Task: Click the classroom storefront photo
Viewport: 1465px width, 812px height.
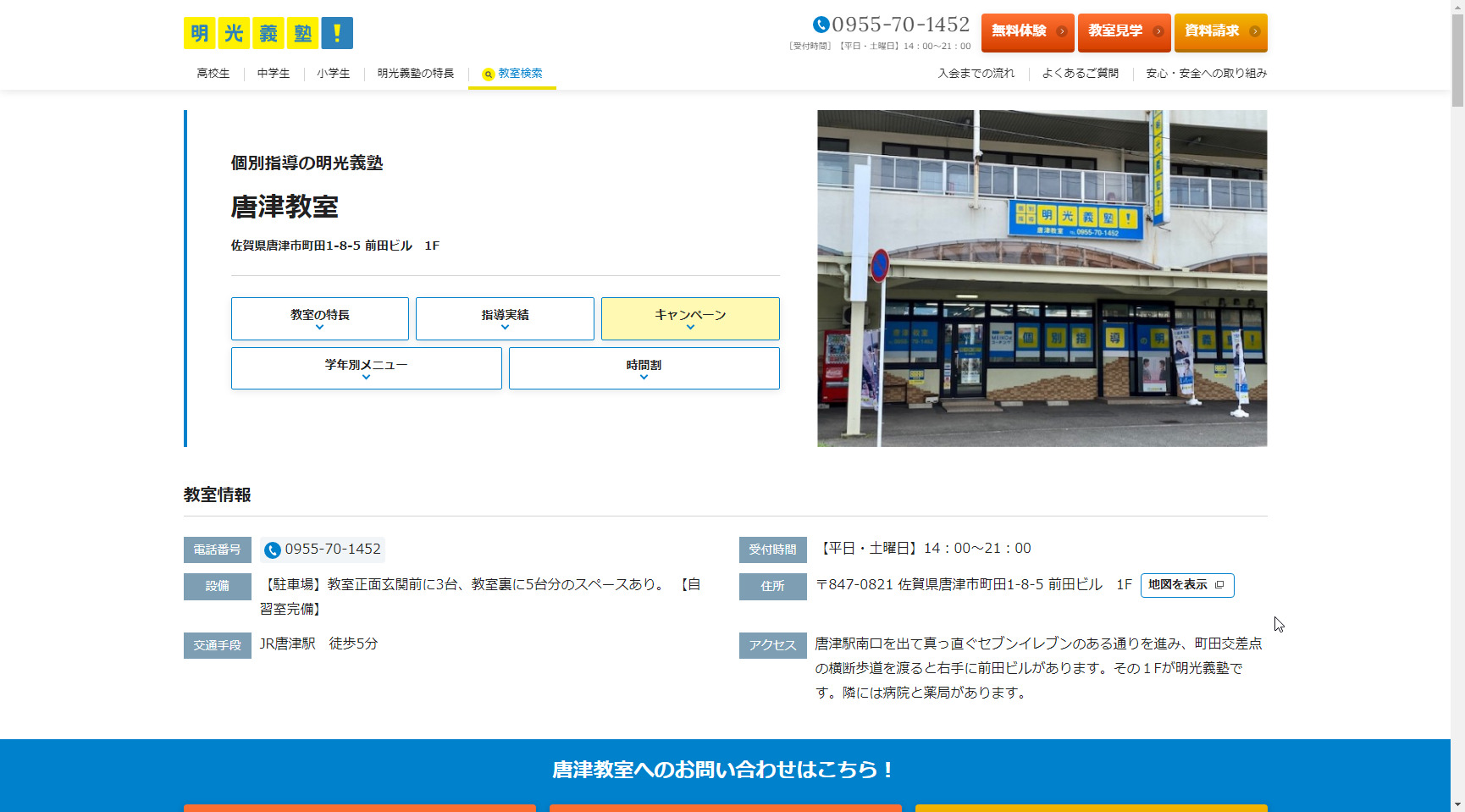Action: click(x=1042, y=279)
